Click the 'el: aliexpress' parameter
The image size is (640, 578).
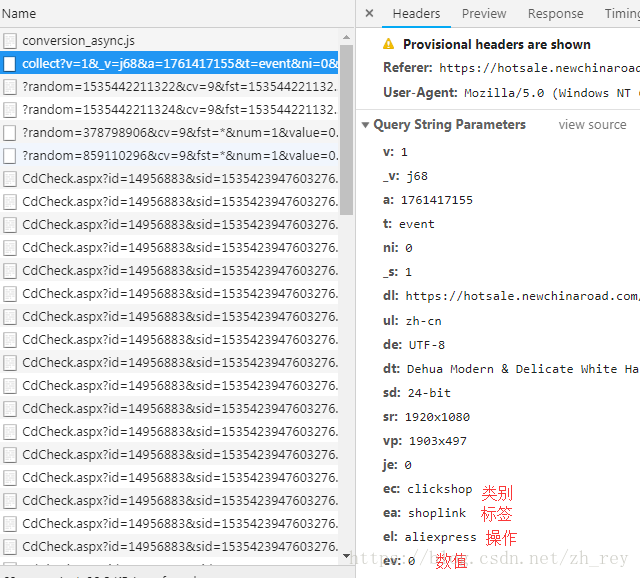click(x=430, y=537)
